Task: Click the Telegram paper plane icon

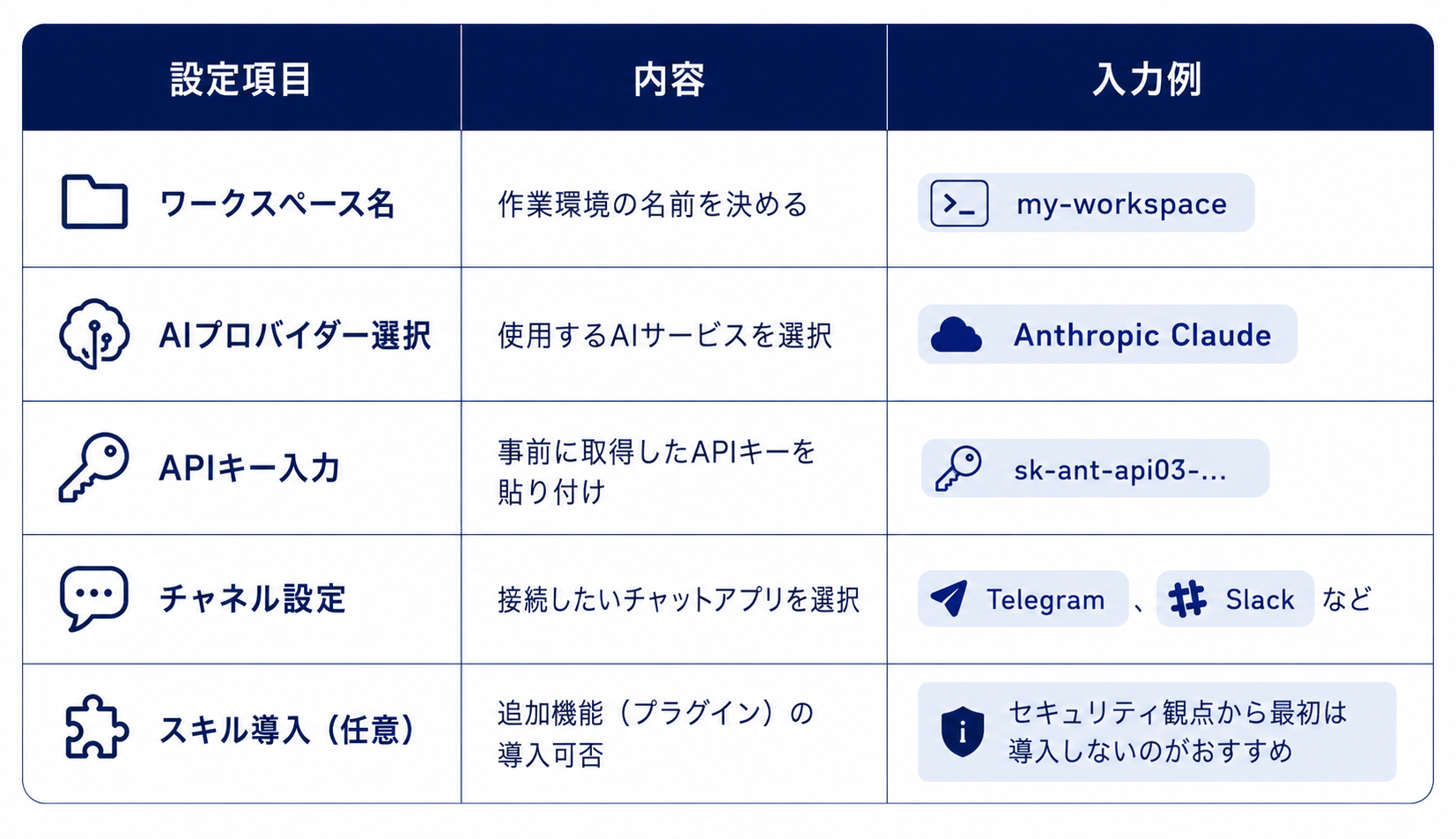Action: click(949, 599)
